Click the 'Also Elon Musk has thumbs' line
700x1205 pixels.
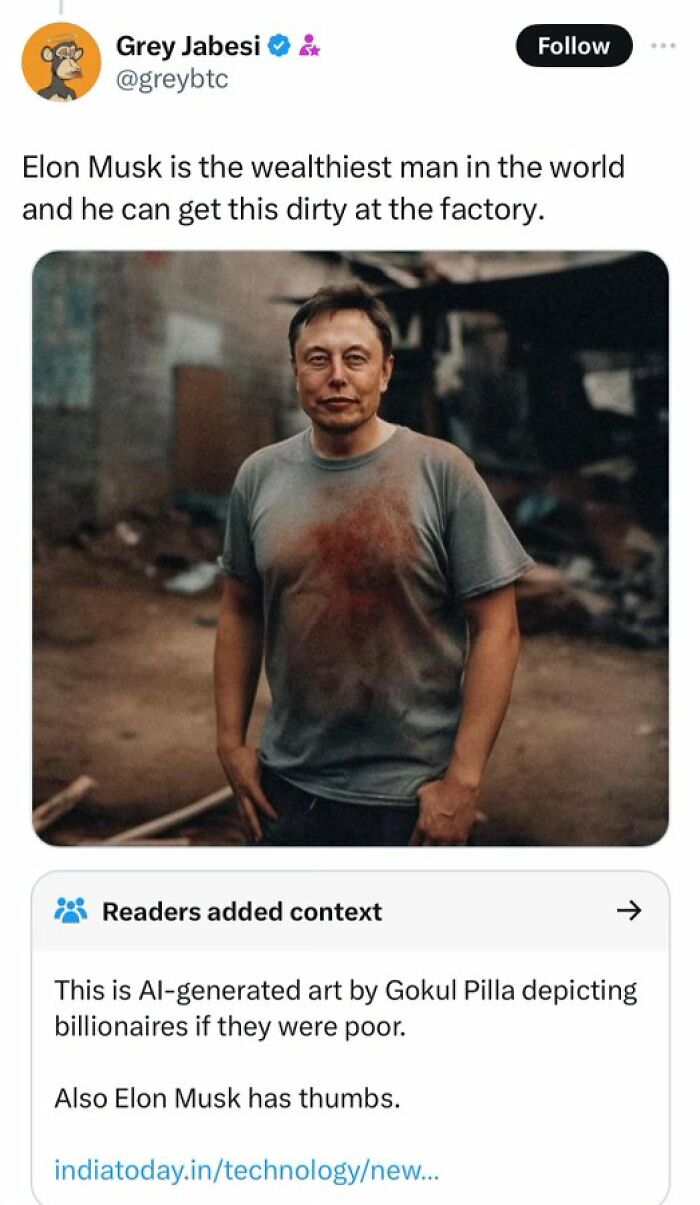point(227,1098)
